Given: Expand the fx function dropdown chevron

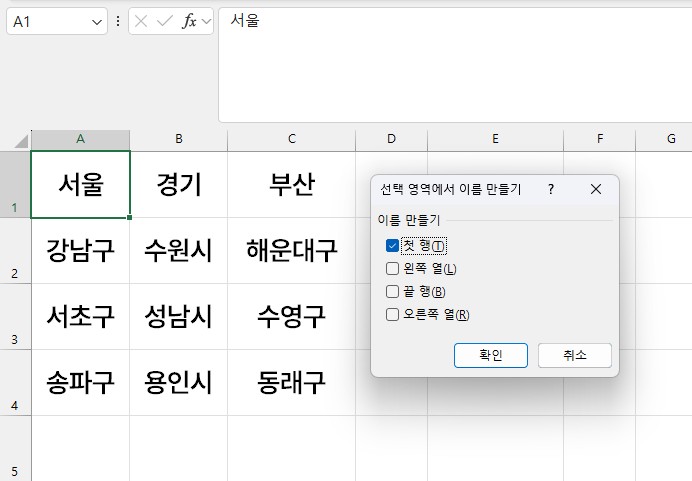Looking at the screenshot, I should tap(206, 21).
